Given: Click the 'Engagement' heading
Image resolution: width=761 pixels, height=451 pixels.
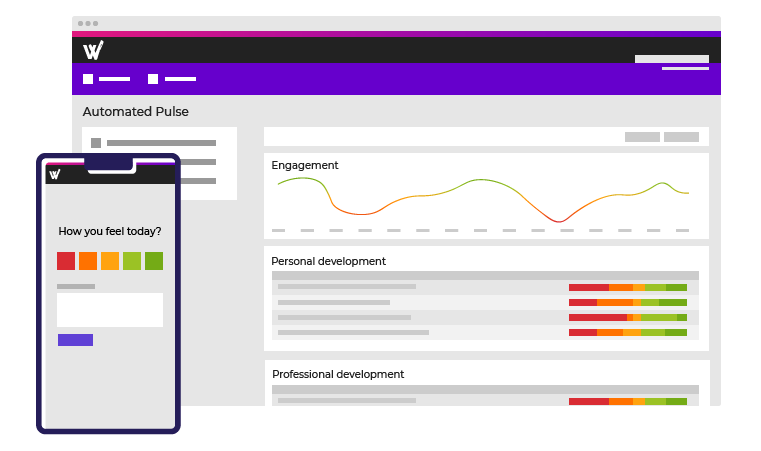Looking at the screenshot, I should click(304, 165).
